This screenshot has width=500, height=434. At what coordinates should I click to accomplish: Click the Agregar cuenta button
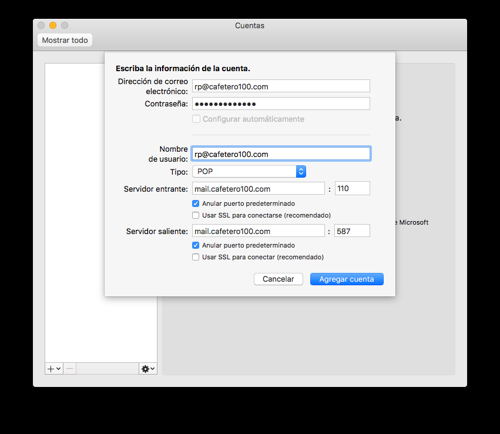tap(347, 279)
